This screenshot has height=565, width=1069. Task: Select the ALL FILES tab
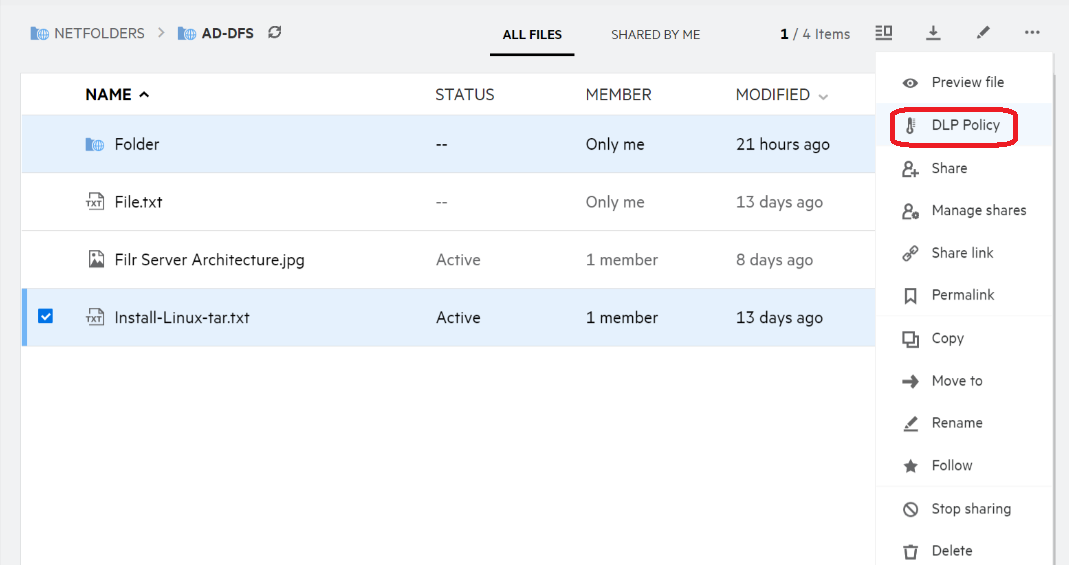[x=532, y=34]
